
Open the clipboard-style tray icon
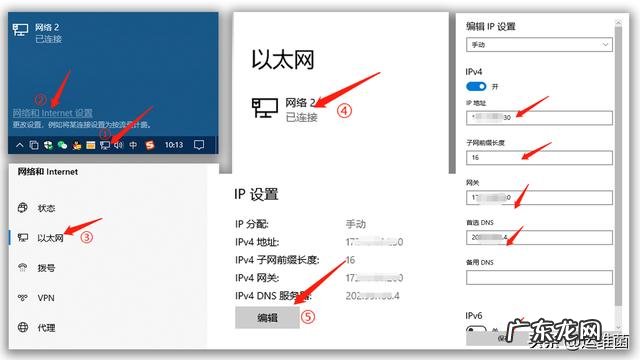tap(34, 145)
